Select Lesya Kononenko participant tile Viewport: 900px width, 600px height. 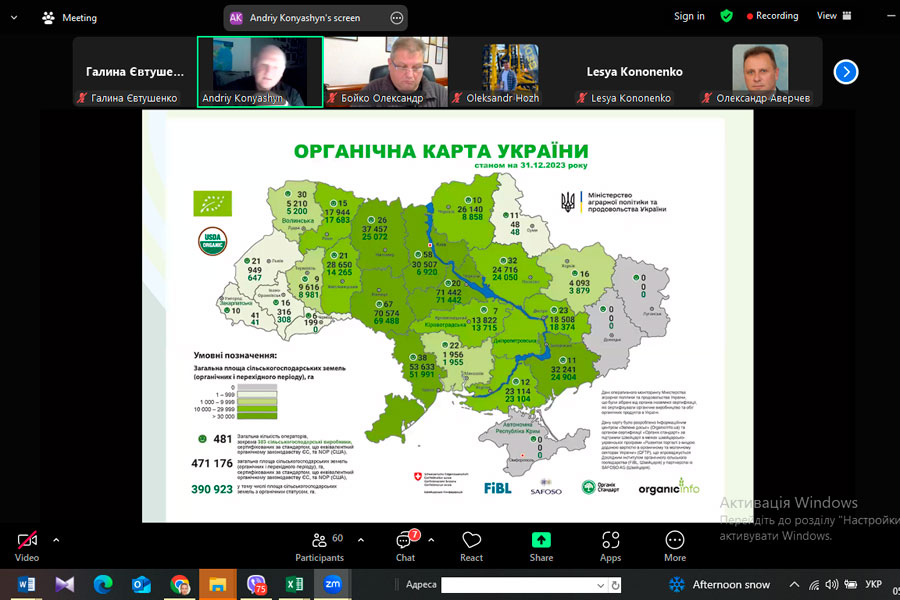point(635,72)
